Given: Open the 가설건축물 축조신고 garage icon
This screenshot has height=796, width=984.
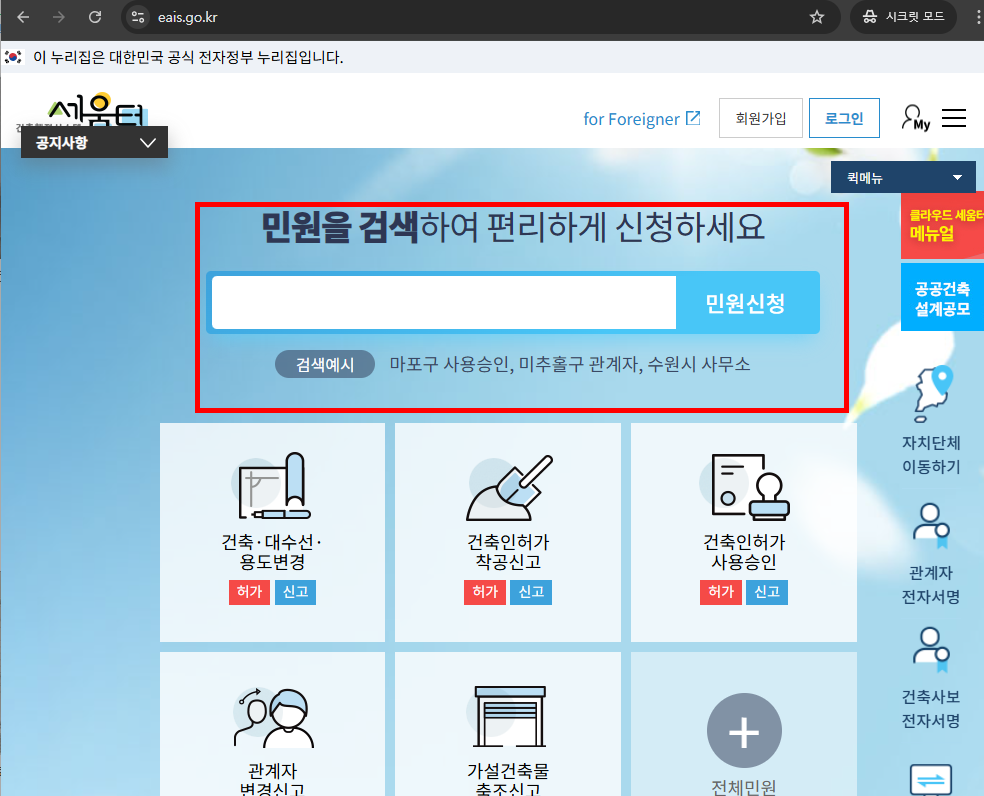Looking at the screenshot, I should pos(507,715).
